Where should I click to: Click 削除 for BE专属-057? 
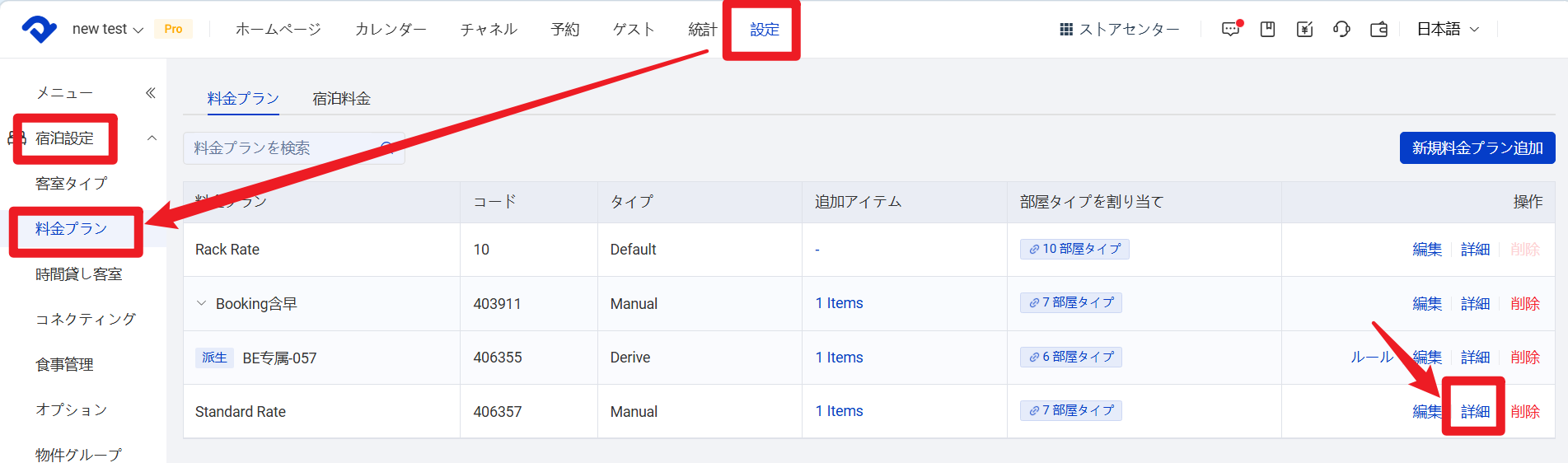(1525, 358)
